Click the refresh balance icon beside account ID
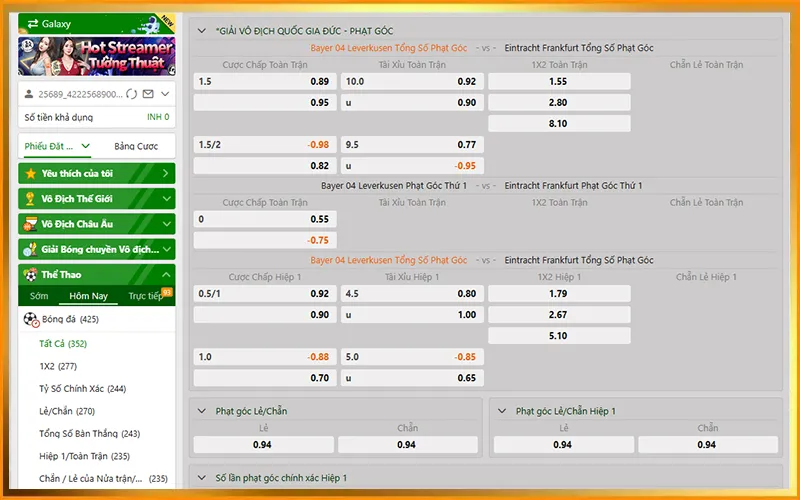The width and height of the screenshot is (800, 500). tap(133, 94)
